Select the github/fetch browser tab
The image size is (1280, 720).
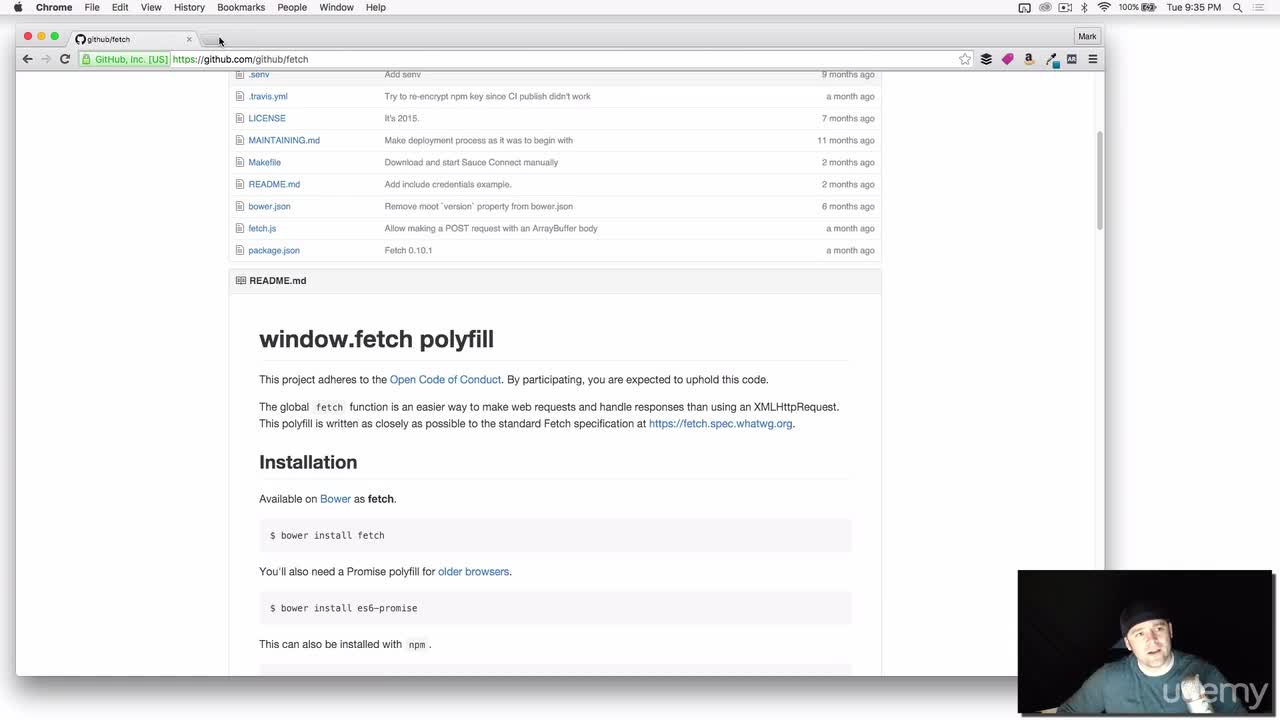[130, 39]
